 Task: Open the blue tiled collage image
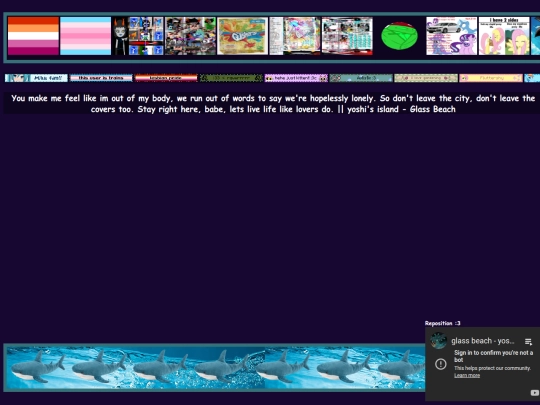(x=146, y=36)
